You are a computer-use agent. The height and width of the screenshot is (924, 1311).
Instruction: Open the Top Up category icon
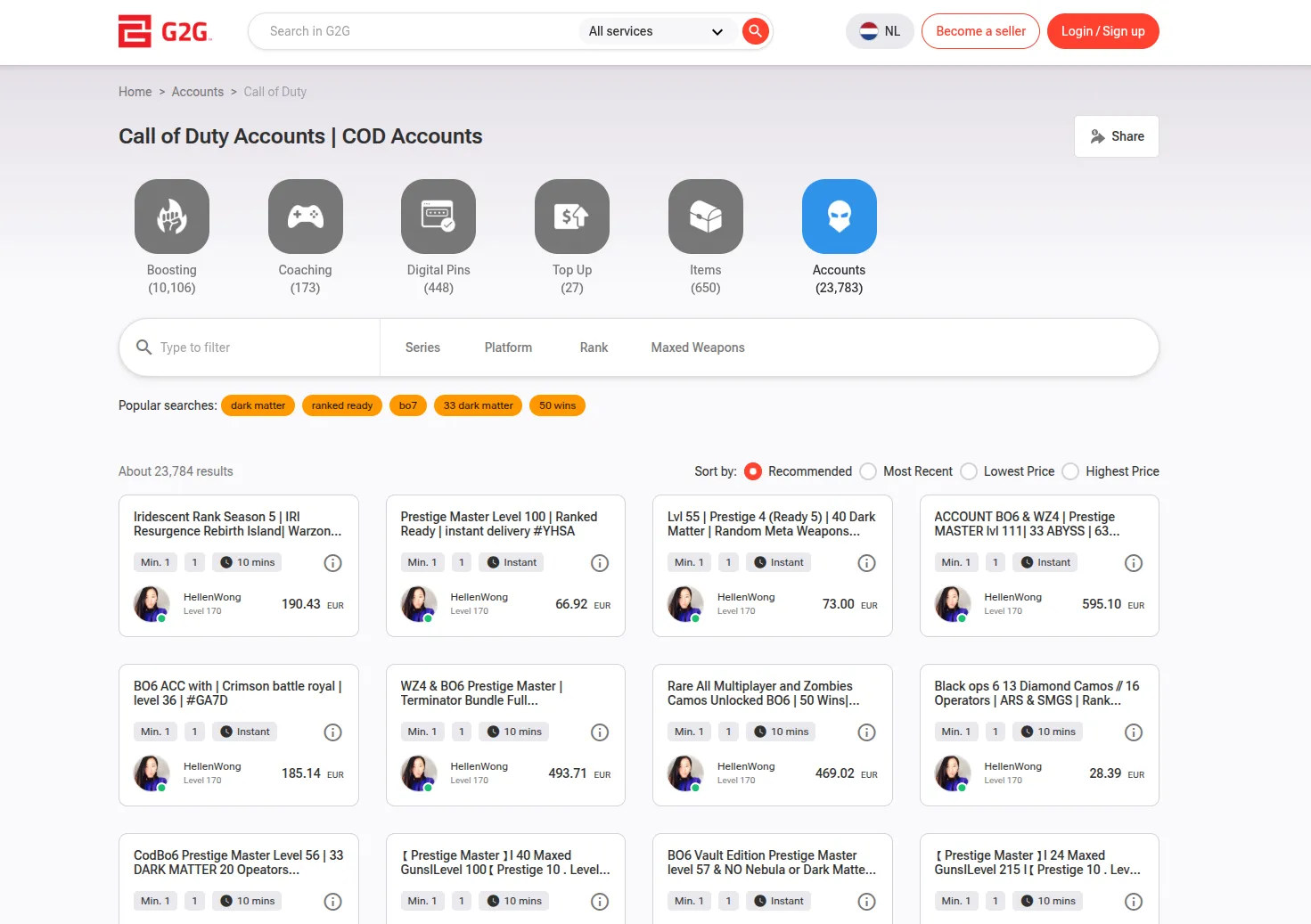tap(572, 217)
